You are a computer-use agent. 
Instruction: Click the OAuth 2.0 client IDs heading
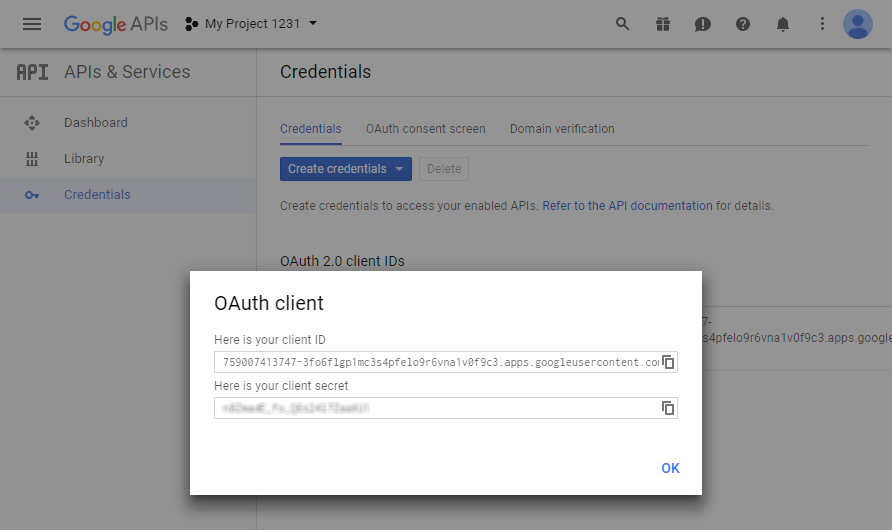[x=342, y=261]
